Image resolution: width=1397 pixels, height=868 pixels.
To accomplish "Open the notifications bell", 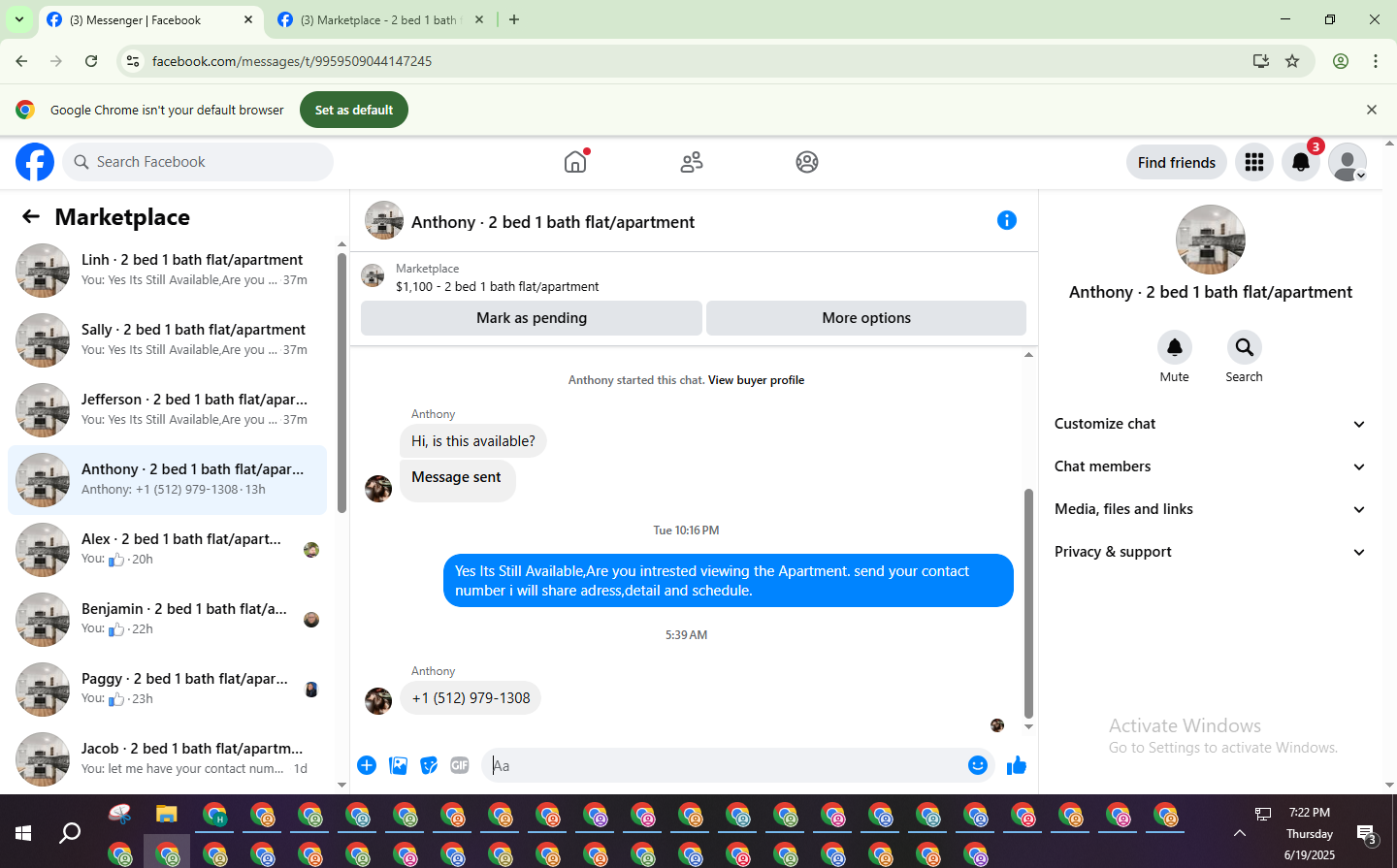I will coord(1301,162).
